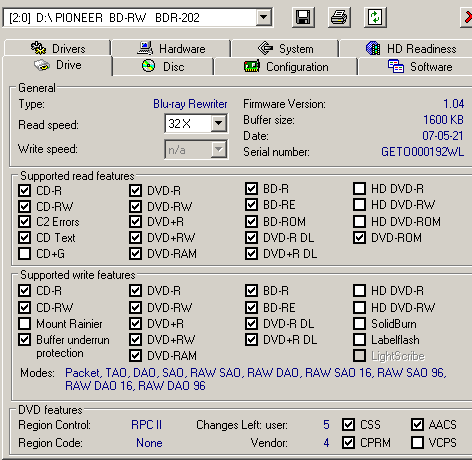This screenshot has height=460, width=472.
Task: Click the PIONEER BD-RW drive combo box
Action: tap(138, 17)
